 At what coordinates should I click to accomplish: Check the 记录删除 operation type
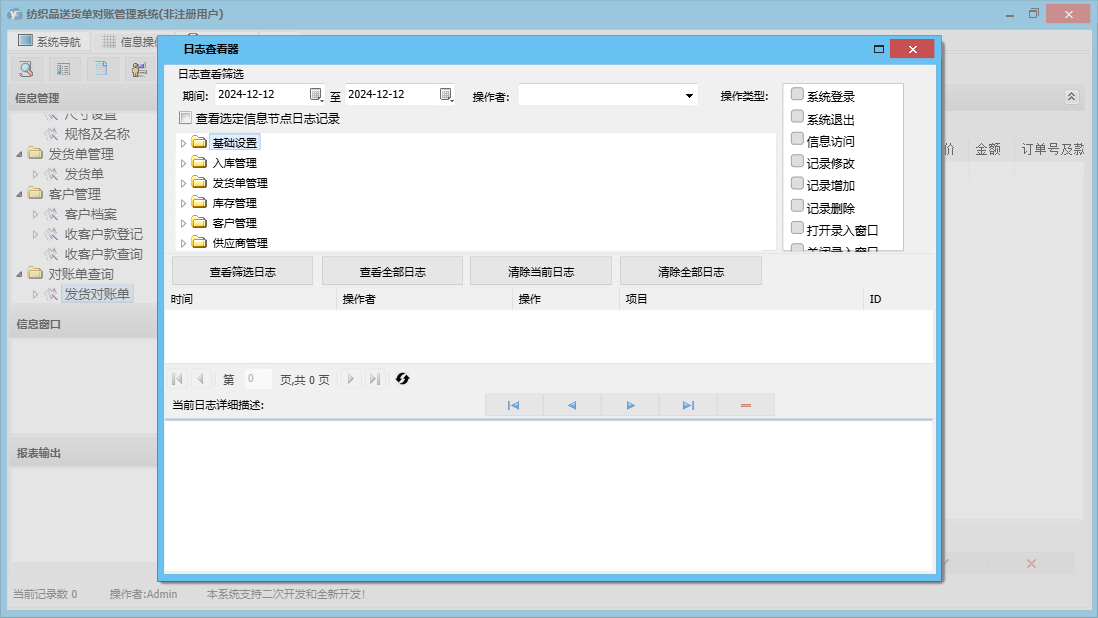pos(797,206)
